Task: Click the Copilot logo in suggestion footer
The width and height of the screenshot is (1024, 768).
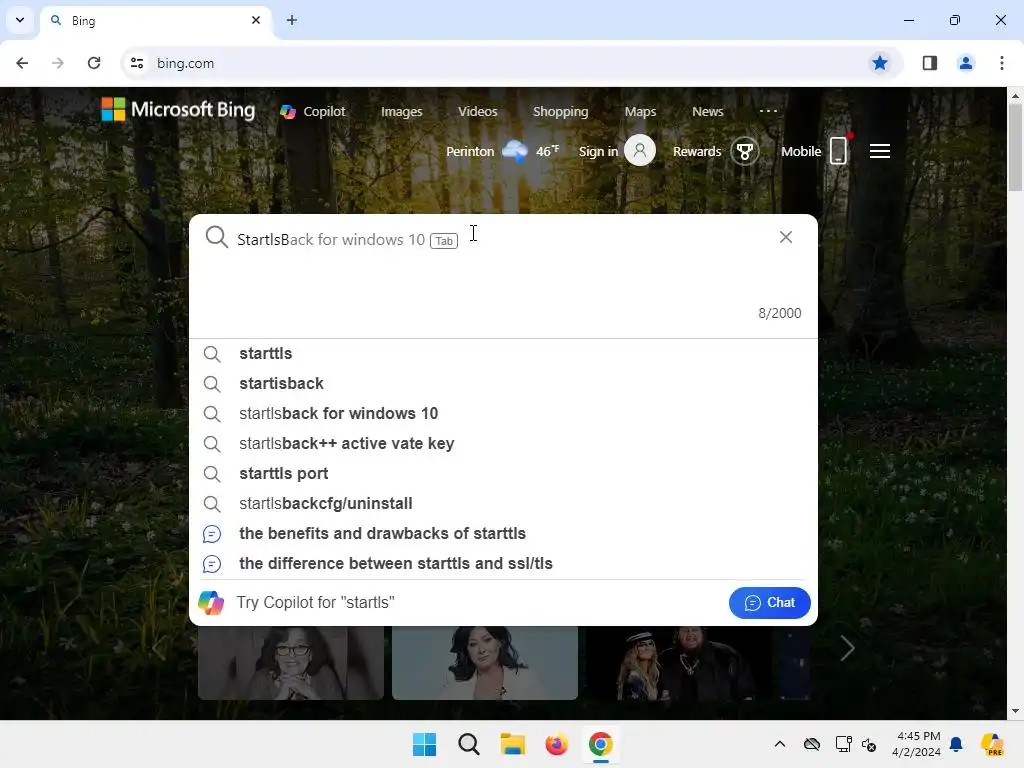Action: tap(211, 603)
